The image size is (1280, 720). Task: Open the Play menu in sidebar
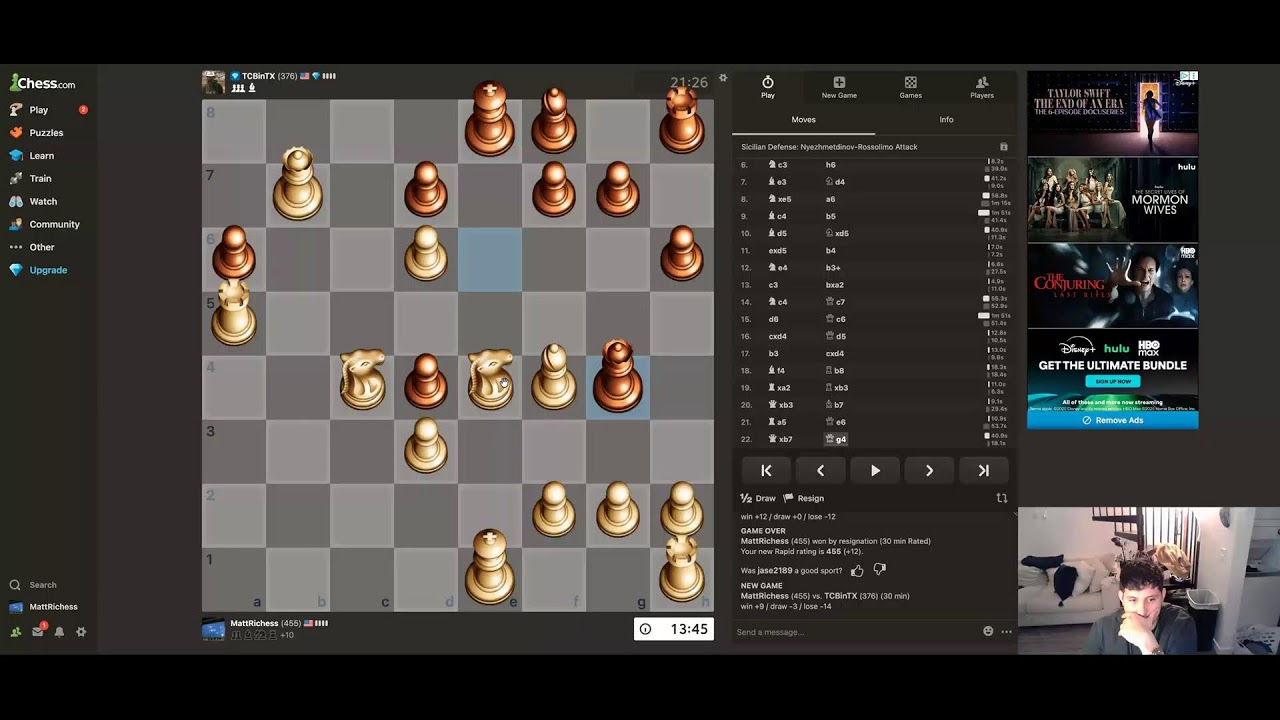coord(38,110)
